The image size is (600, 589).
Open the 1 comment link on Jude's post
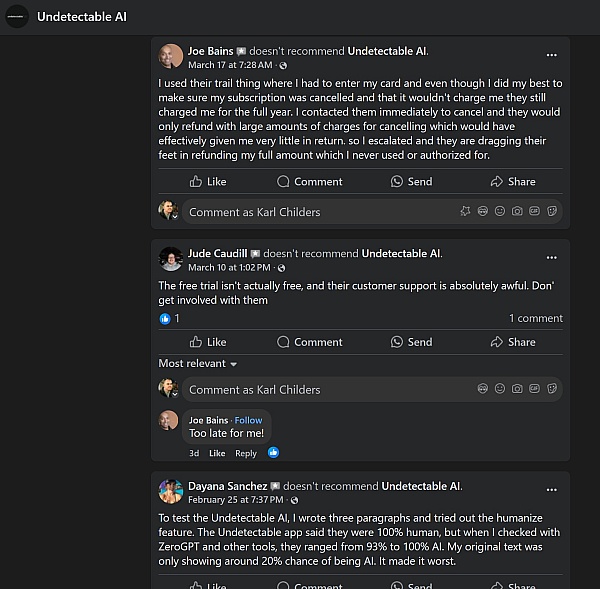pyautogui.click(x=536, y=318)
